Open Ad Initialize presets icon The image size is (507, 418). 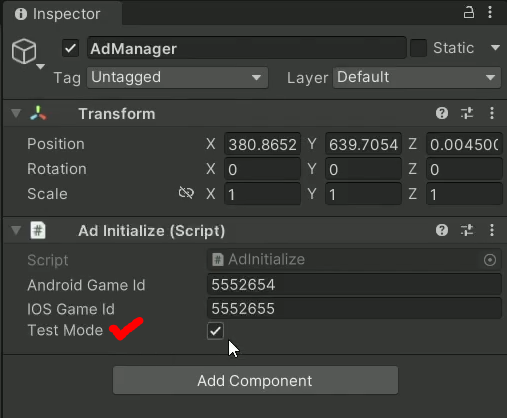(467, 230)
